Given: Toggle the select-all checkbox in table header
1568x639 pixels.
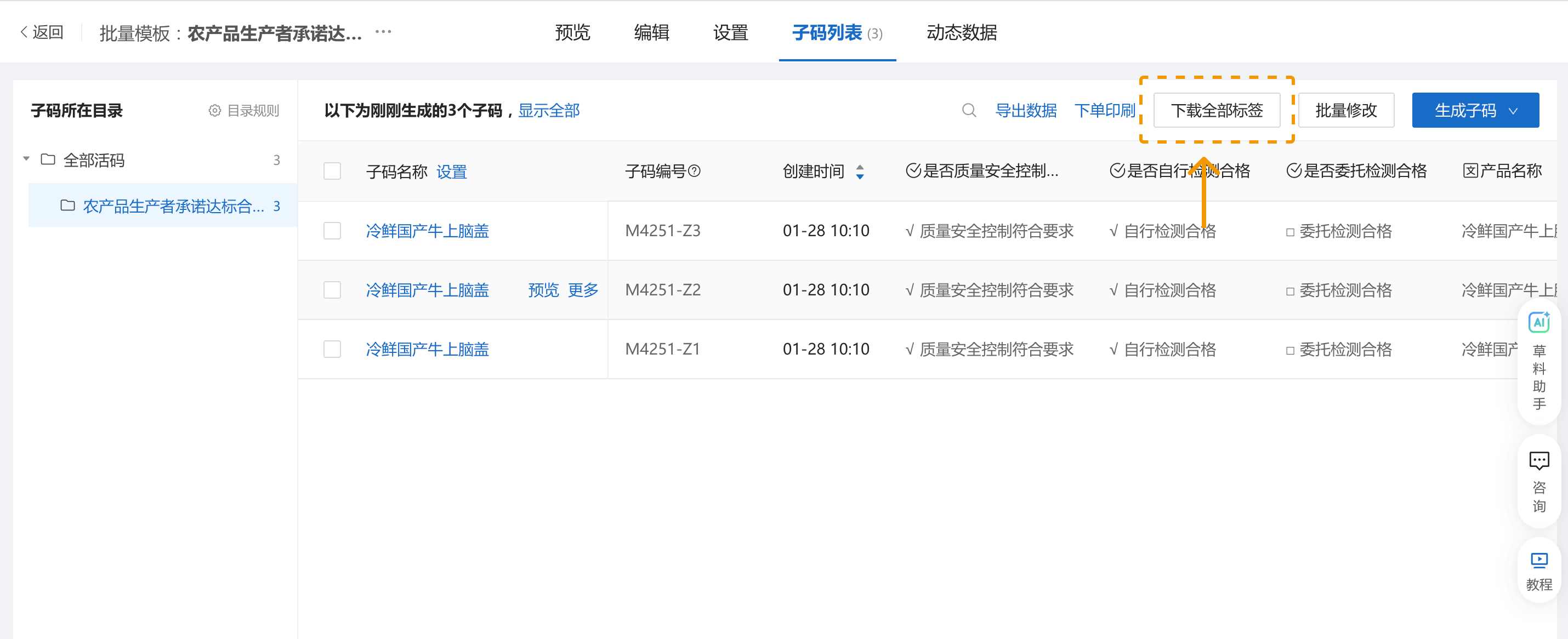Looking at the screenshot, I should (332, 172).
